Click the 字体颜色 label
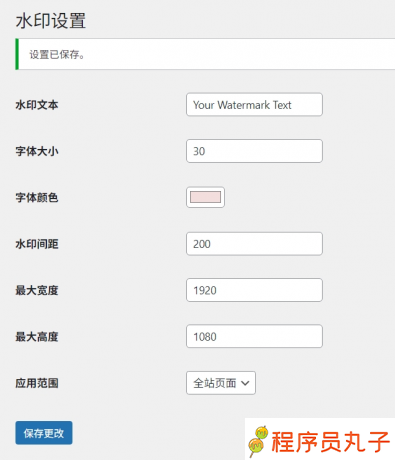The width and height of the screenshot is (395, 460). click(37, 198)
